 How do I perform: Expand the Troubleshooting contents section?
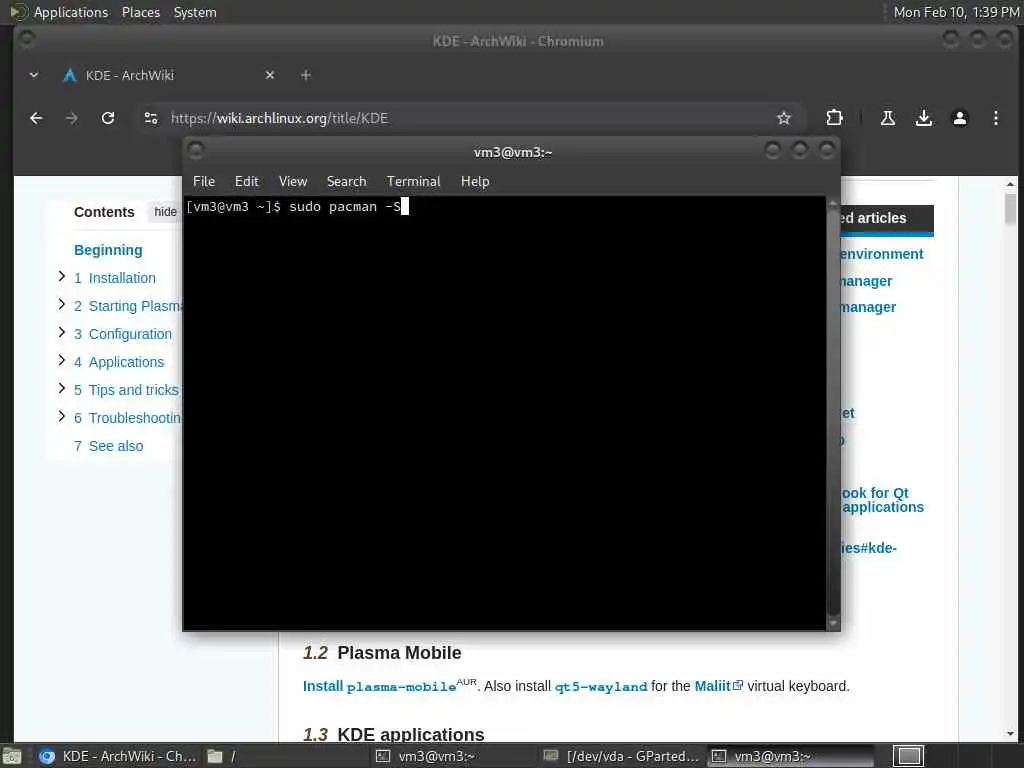point(61,417)
